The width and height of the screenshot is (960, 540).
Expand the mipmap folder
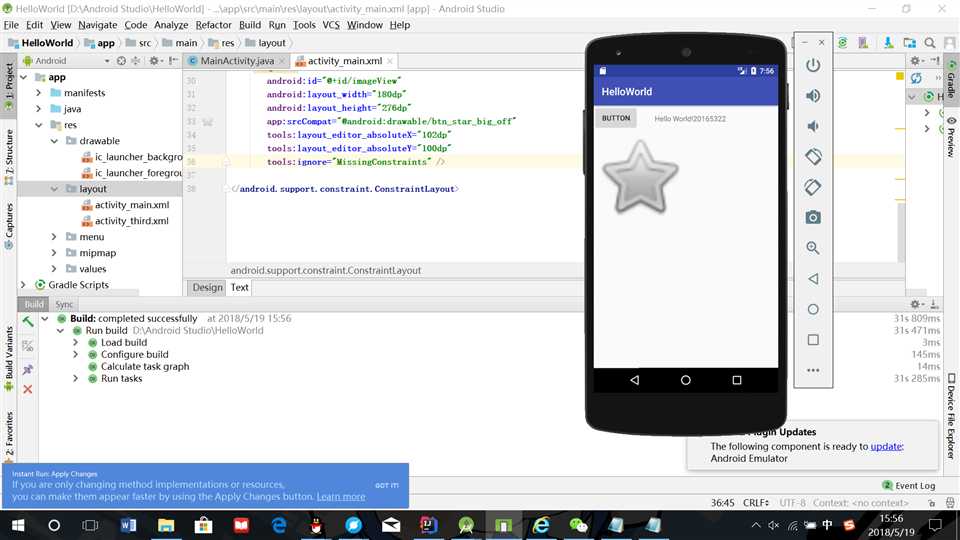point(54,253)
